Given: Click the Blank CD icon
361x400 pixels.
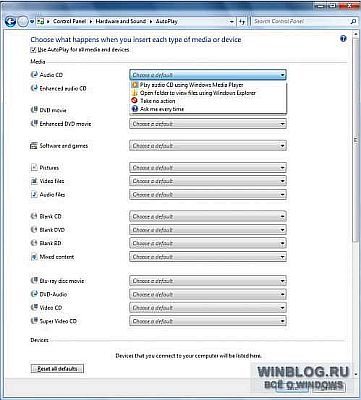Looking at the screenshot, I should pyautogui.click(x=34, y=216).
